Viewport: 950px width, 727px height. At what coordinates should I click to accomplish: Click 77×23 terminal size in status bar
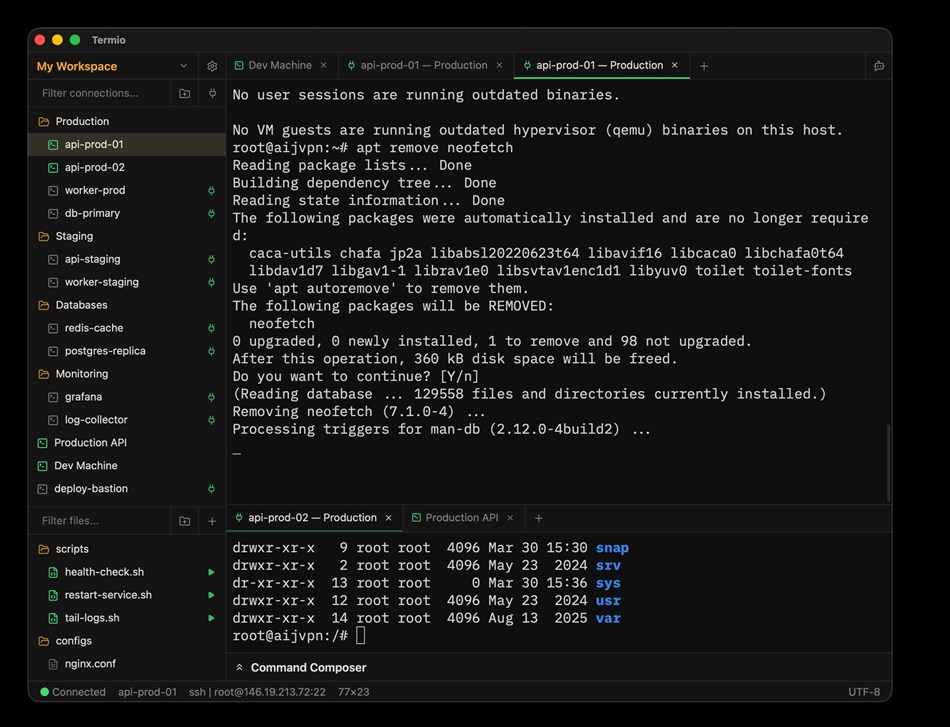pos(353,692)
